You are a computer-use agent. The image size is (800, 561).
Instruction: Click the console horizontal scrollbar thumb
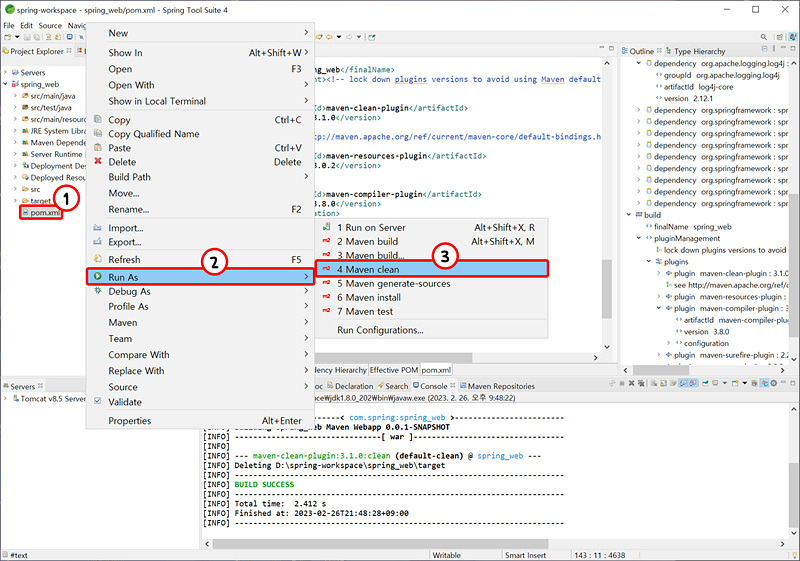click(x=380, y=544)
